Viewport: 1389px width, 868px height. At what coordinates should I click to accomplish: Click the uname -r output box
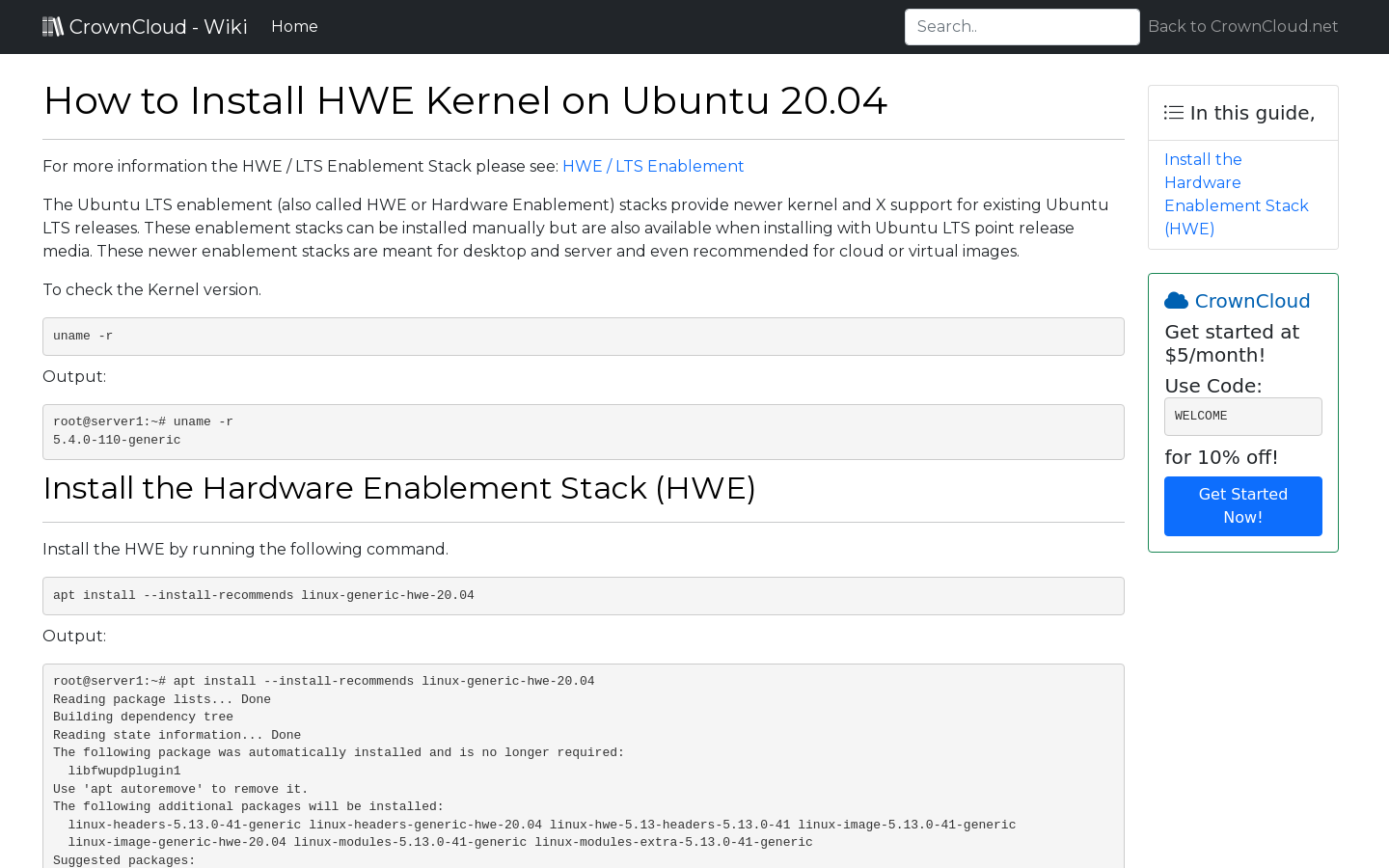point(583,431)
